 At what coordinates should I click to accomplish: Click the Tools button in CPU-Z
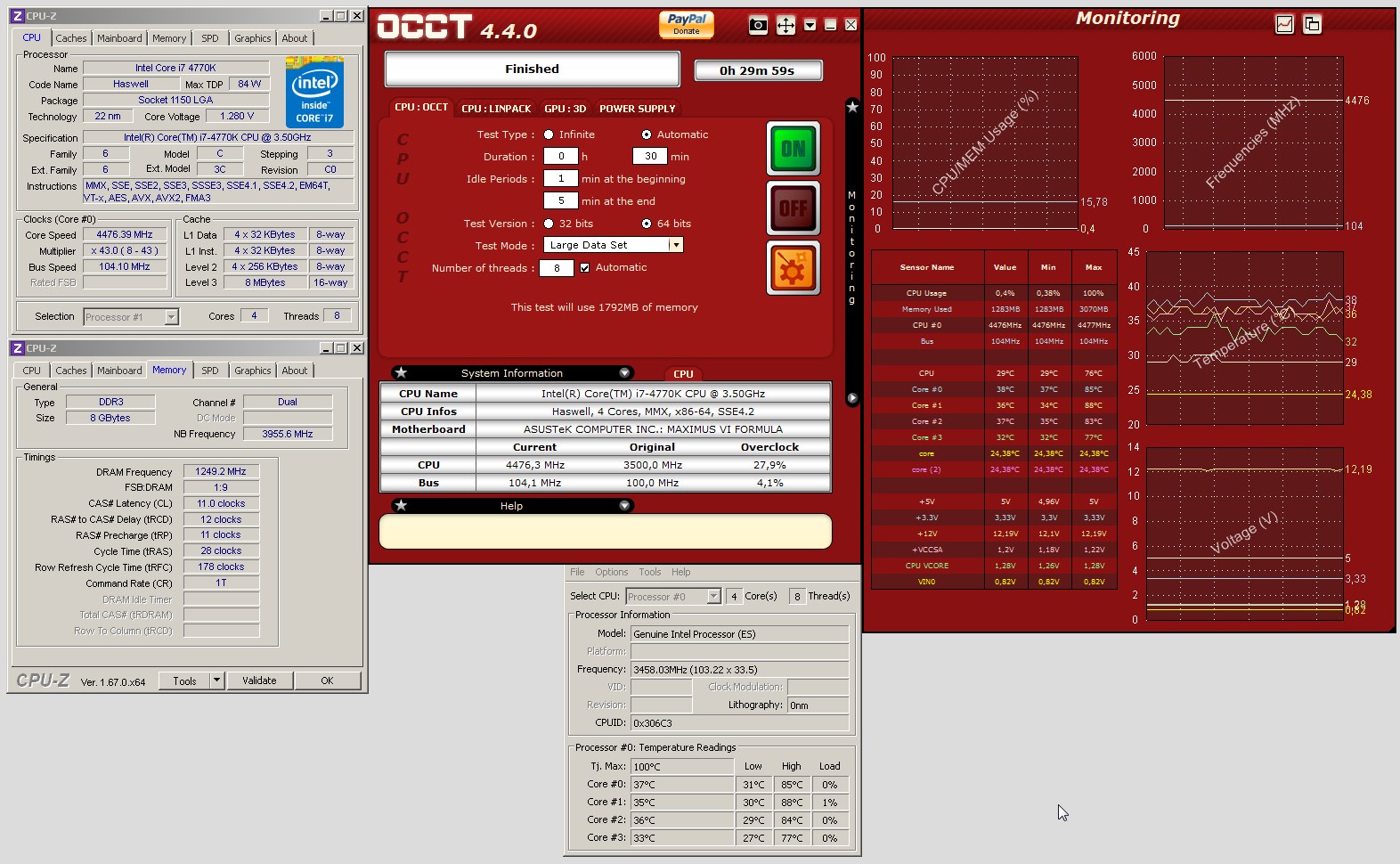coord(184,681)
